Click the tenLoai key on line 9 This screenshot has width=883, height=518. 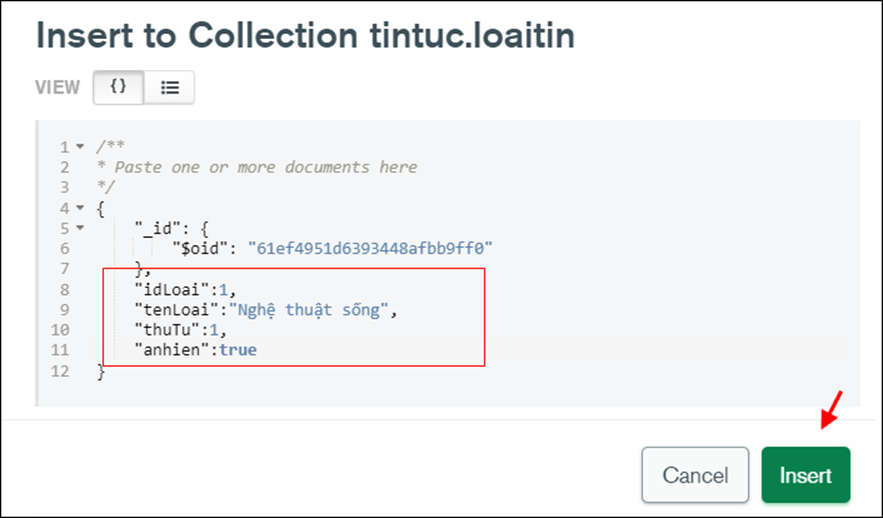point(176,310)
